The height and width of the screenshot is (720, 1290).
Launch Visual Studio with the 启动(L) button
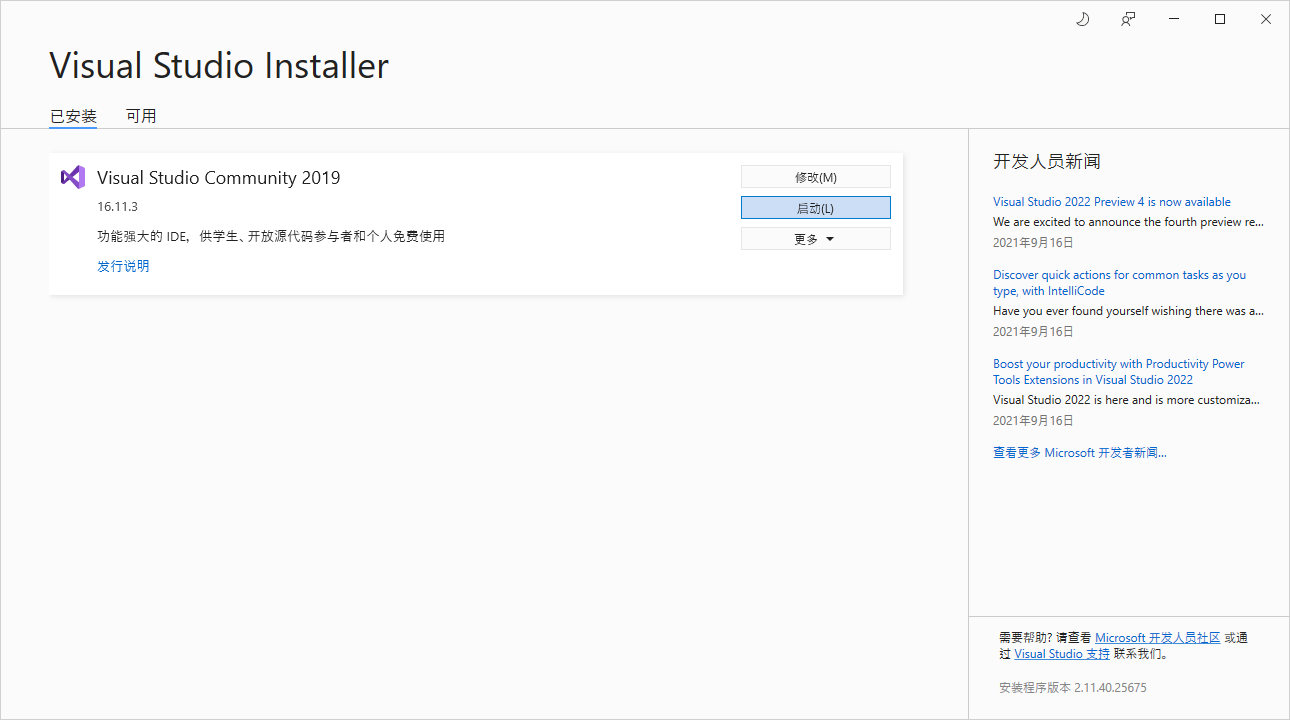click(815, 207)
